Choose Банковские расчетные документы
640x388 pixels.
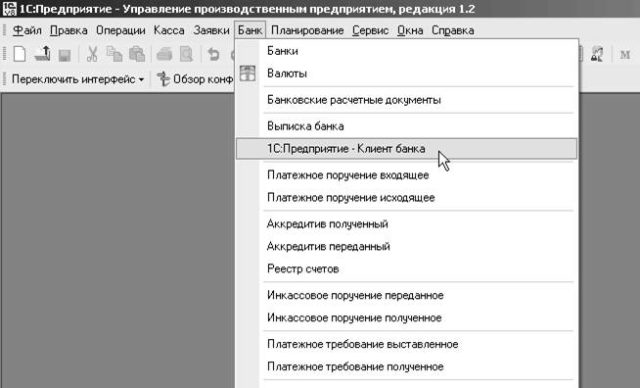point(407,100)
